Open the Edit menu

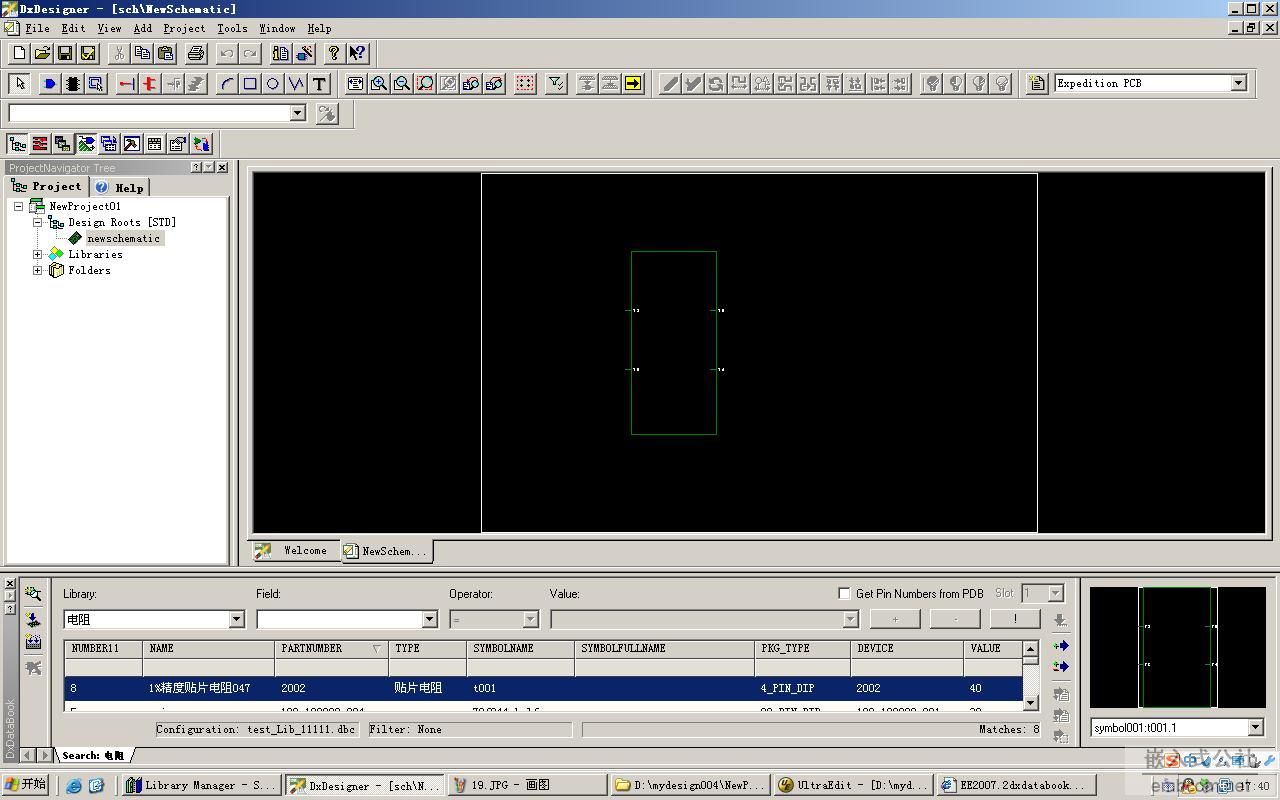click(73, 28)
